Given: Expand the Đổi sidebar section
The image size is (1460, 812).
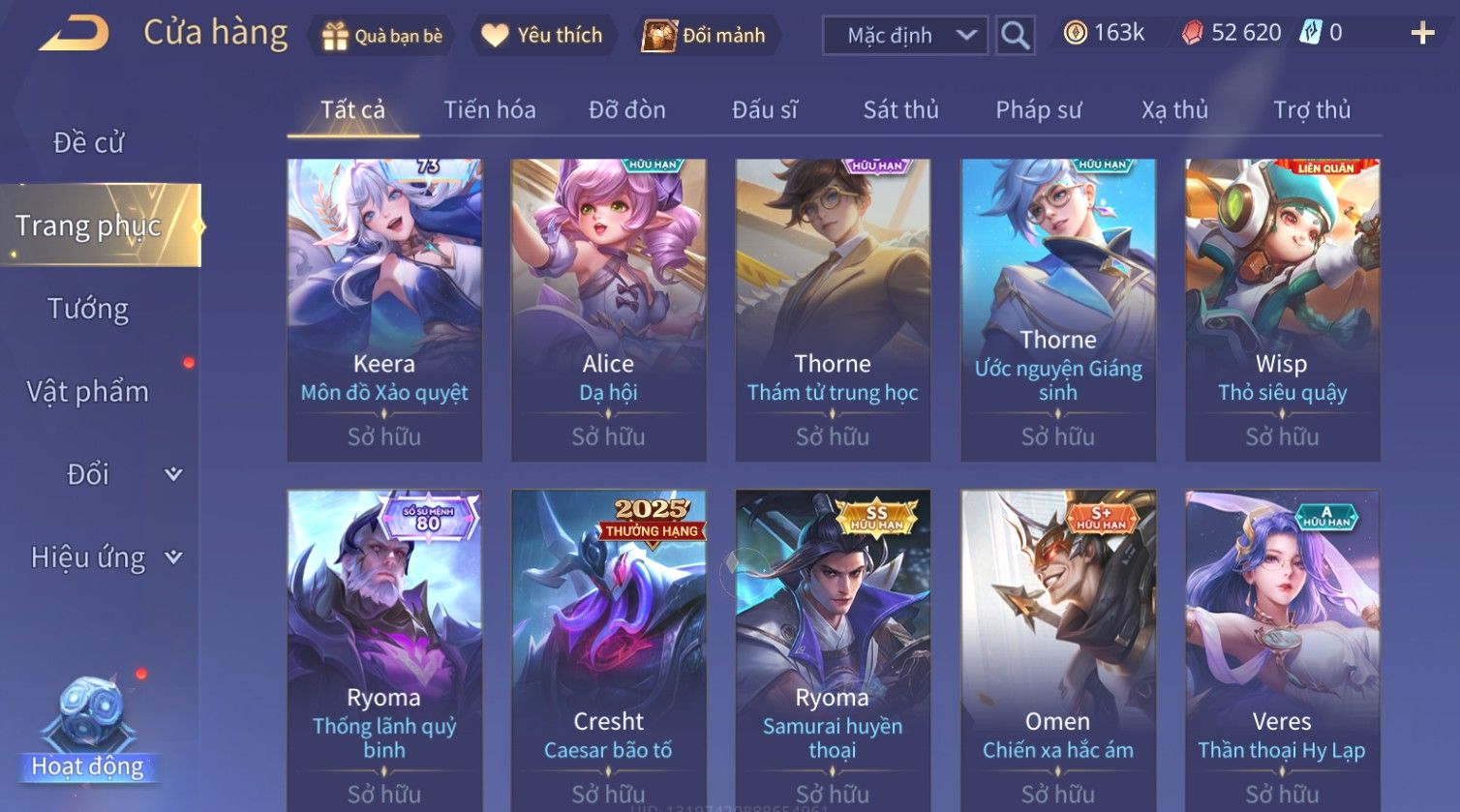Looking at the screenshot, I should pos(173,474).
